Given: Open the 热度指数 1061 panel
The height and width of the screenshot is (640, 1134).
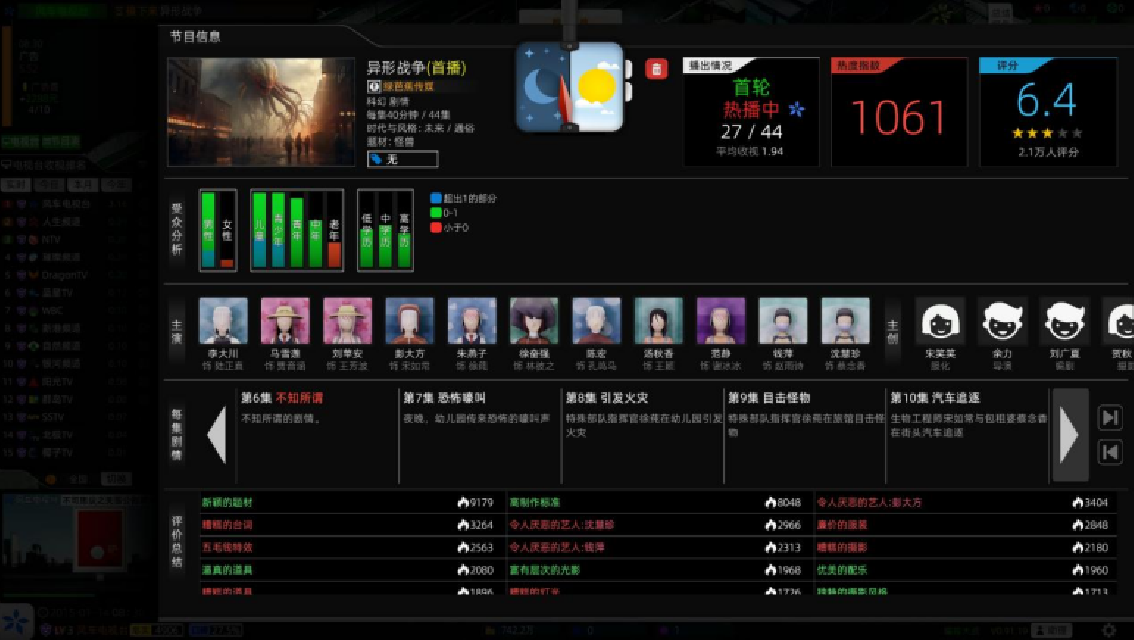Looking at the screenshot, I should (899, 112).
